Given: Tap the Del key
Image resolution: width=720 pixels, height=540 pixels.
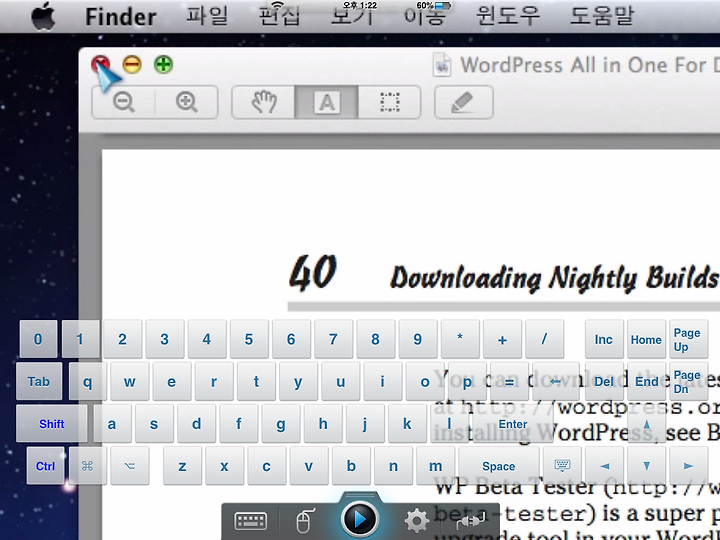Looking at the screenshot, I should click(x=604, y=381).
